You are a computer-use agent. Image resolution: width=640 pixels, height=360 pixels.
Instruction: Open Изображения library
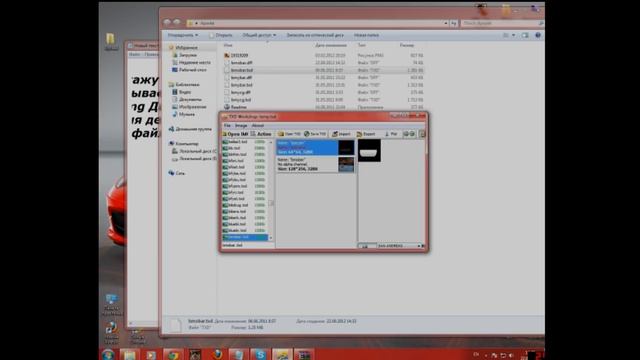tap(192, 107)
